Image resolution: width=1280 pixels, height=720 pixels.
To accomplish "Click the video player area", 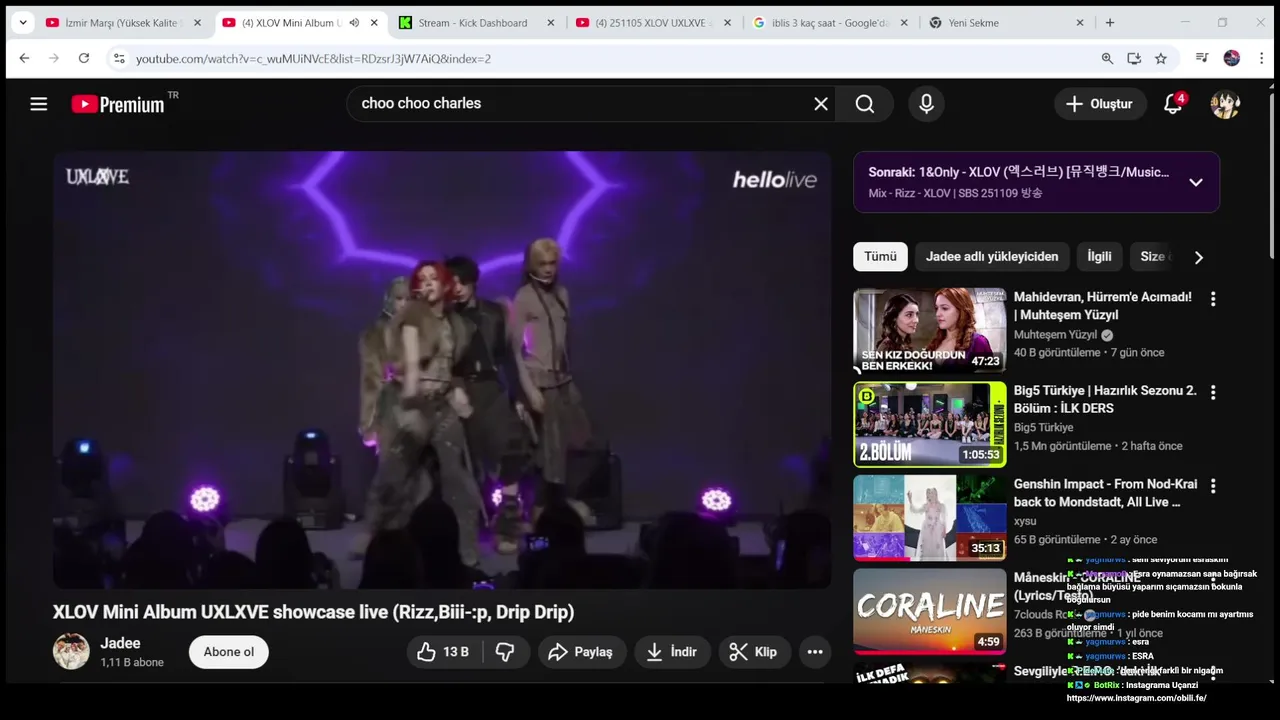I will pos(442,370).
